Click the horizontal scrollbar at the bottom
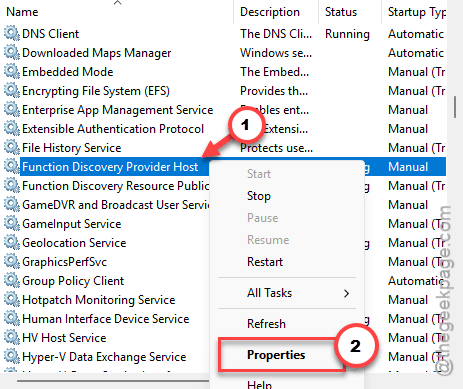 113,380
